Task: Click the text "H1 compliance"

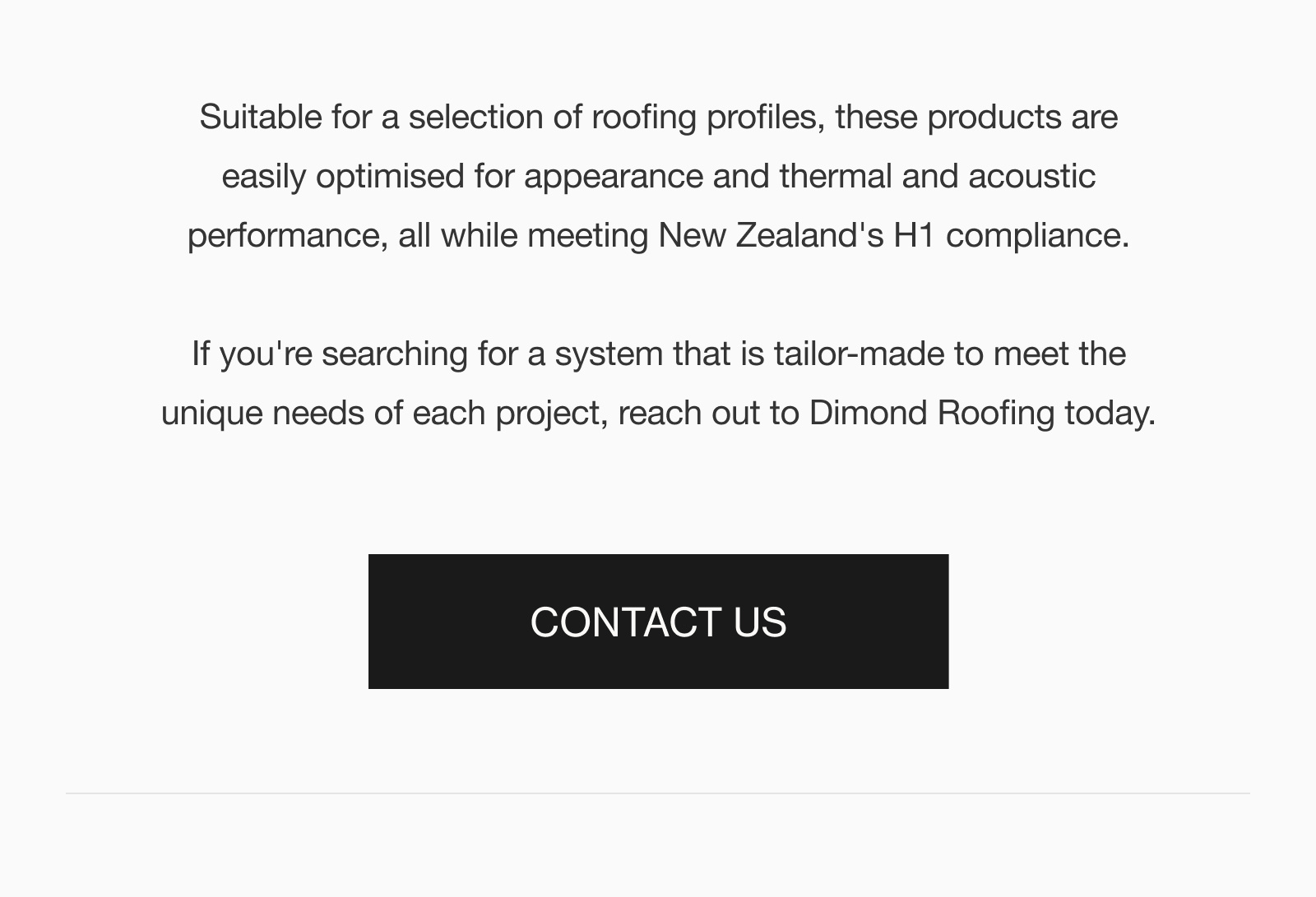Action: pyautogui.click(x=1010, y=236)
